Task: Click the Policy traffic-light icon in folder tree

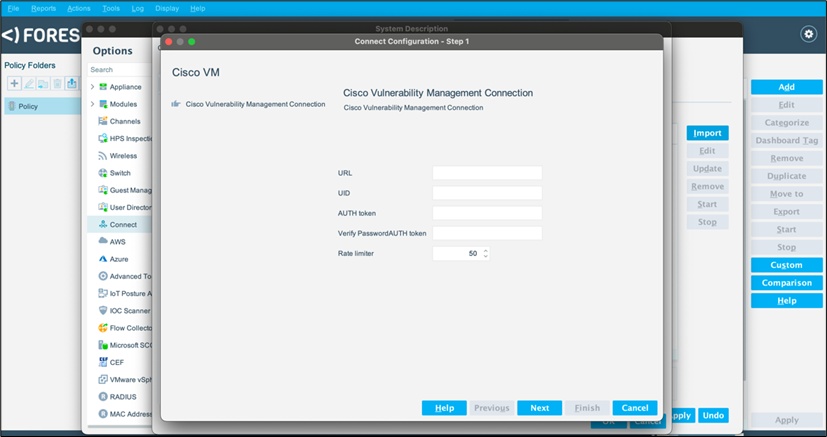Action: [12, 106]
